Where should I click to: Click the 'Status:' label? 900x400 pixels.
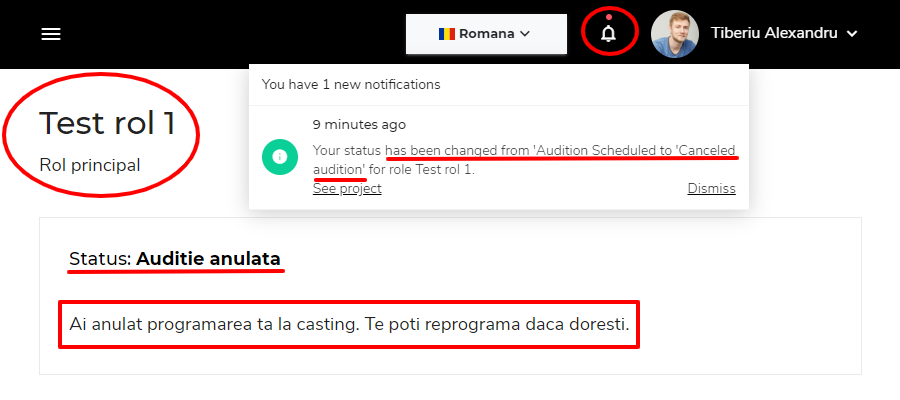pos(100,259)
